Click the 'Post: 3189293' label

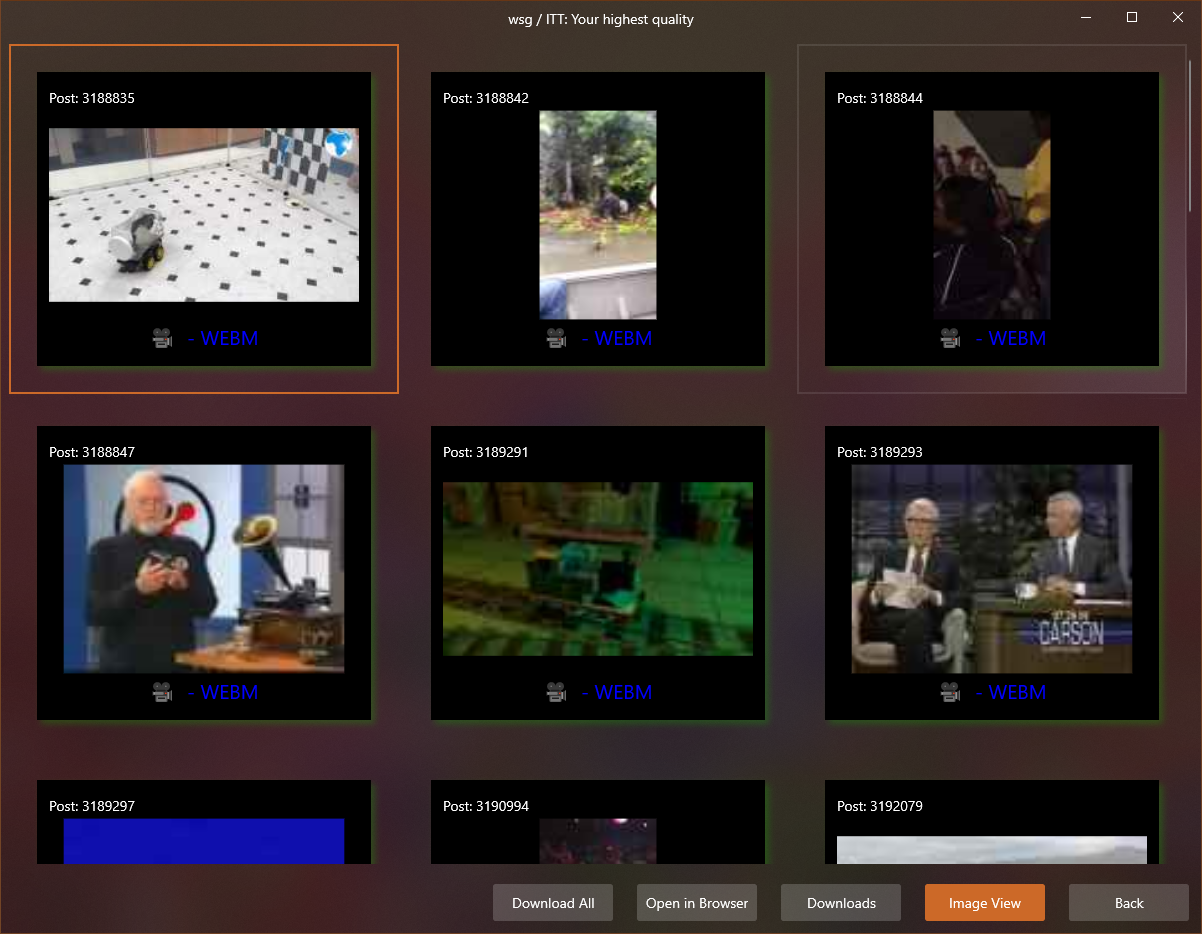click(x=880, y=452)
